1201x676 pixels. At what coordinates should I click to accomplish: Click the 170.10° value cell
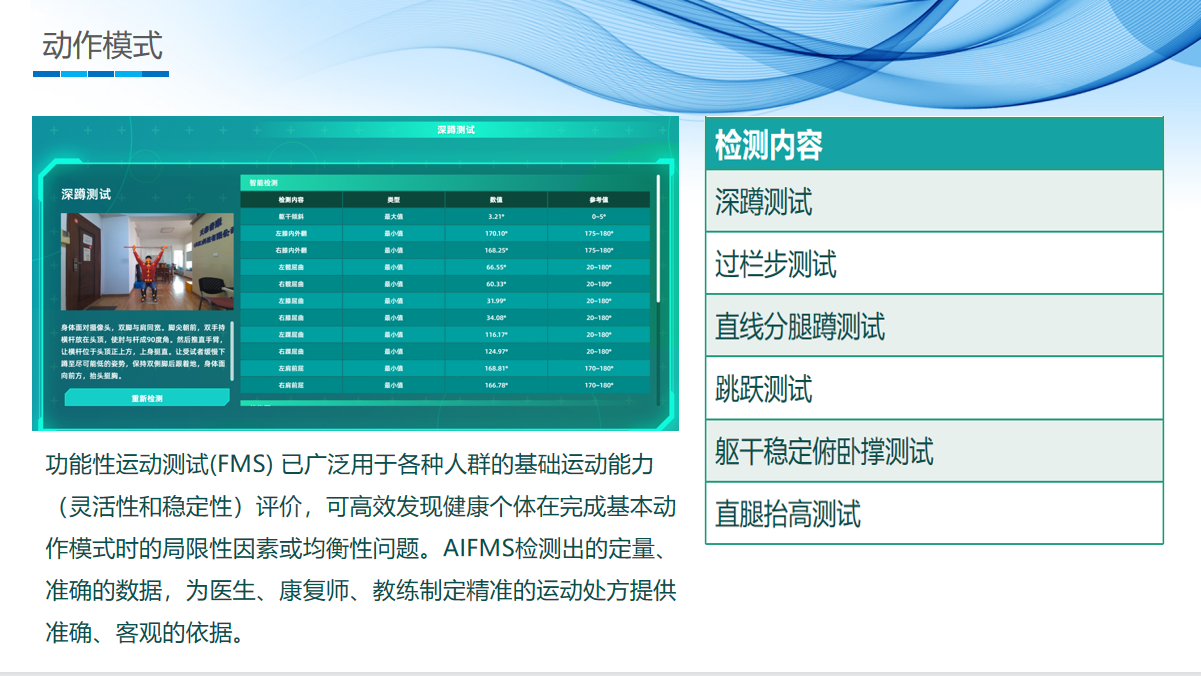496,233
